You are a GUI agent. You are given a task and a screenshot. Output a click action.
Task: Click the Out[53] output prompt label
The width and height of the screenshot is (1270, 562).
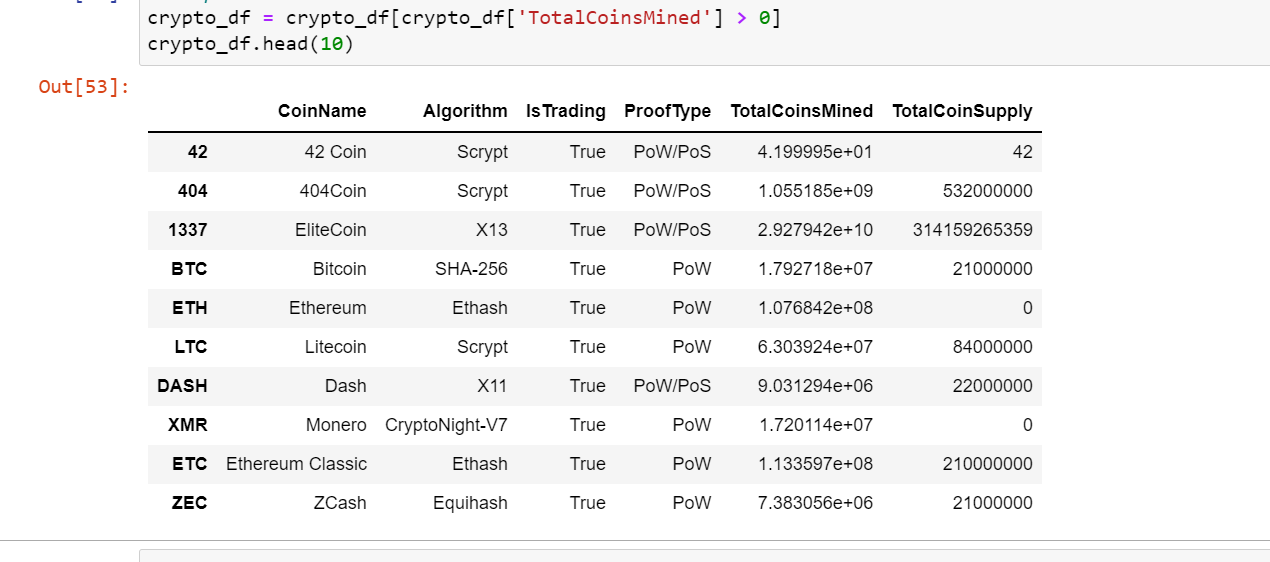(84, 87)
